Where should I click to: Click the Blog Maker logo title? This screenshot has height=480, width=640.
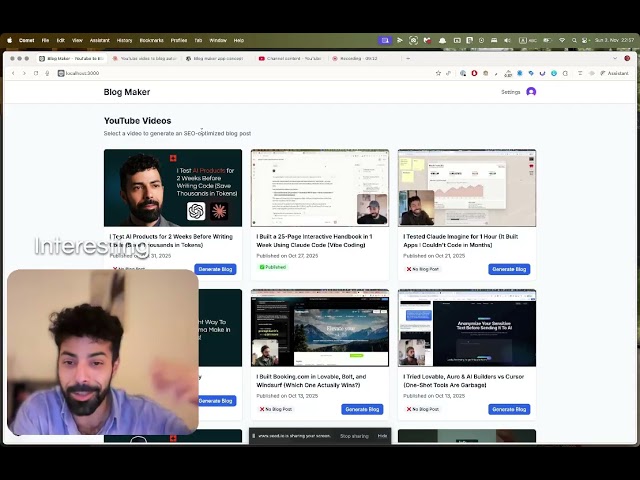click(127, 92)
